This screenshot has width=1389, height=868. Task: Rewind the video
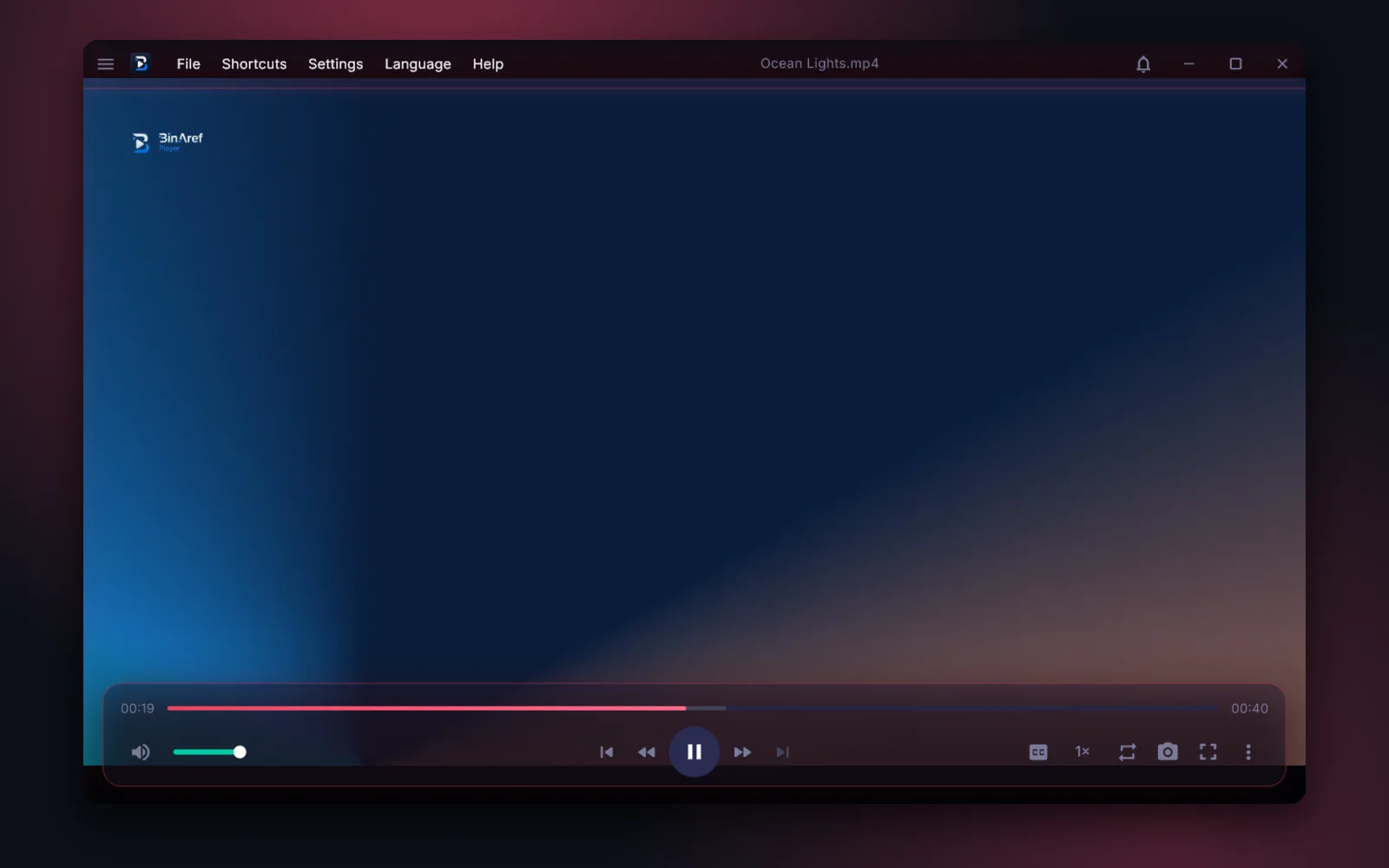[x=647, y=753]
